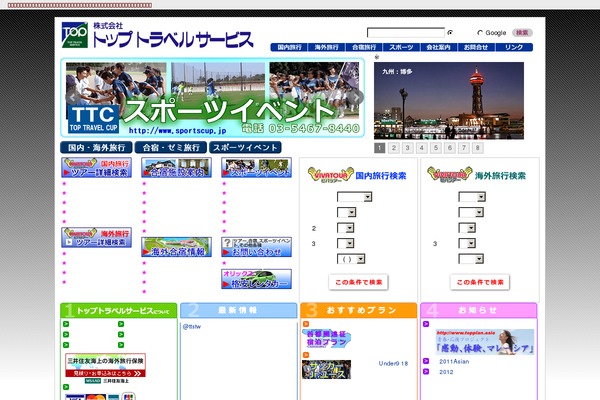Open the 合宿施設案内 banner
This screenshot has height=400, width=600.
(176, 168)
